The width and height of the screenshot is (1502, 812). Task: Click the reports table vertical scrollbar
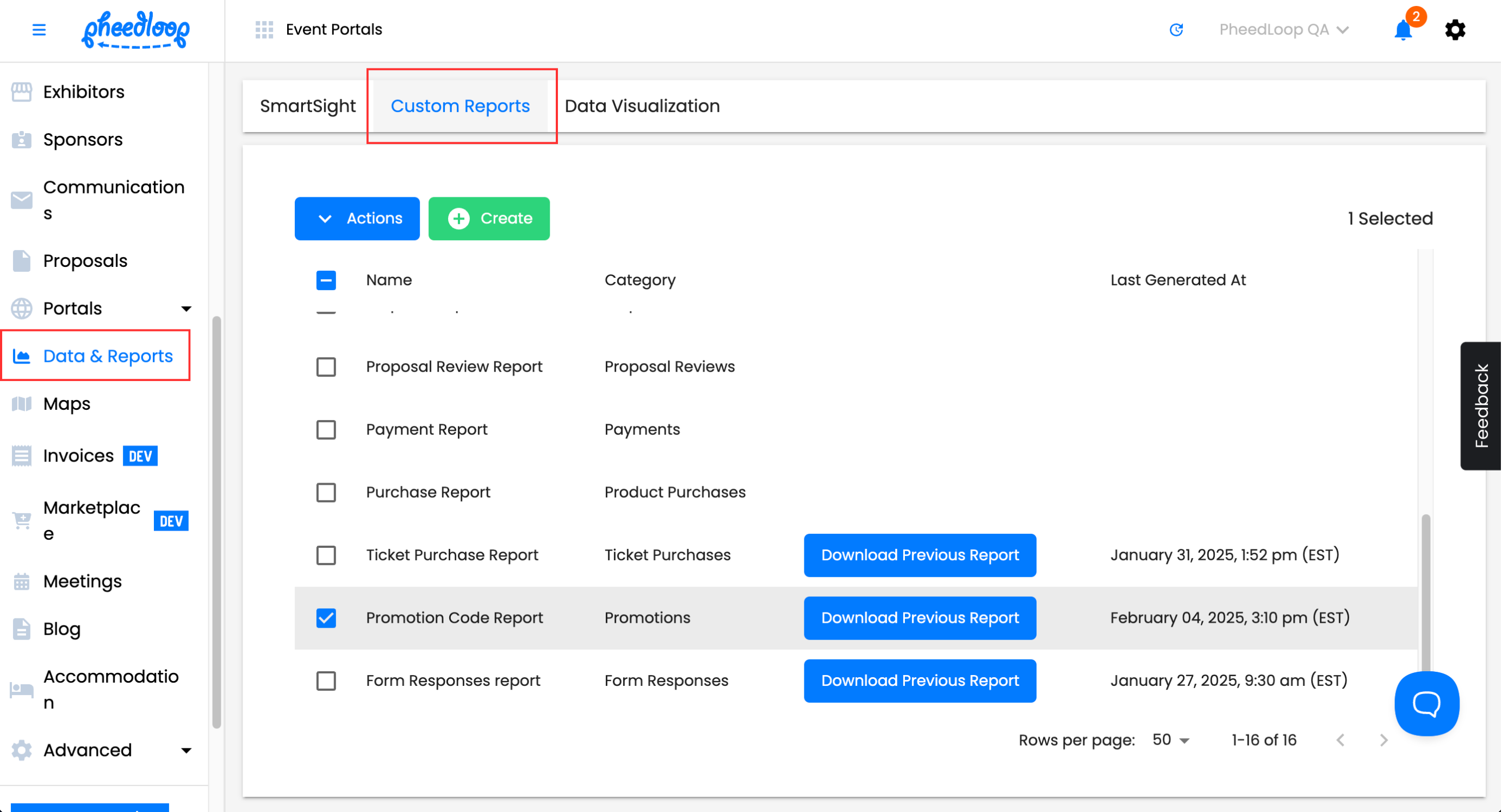click(1426, 589)
